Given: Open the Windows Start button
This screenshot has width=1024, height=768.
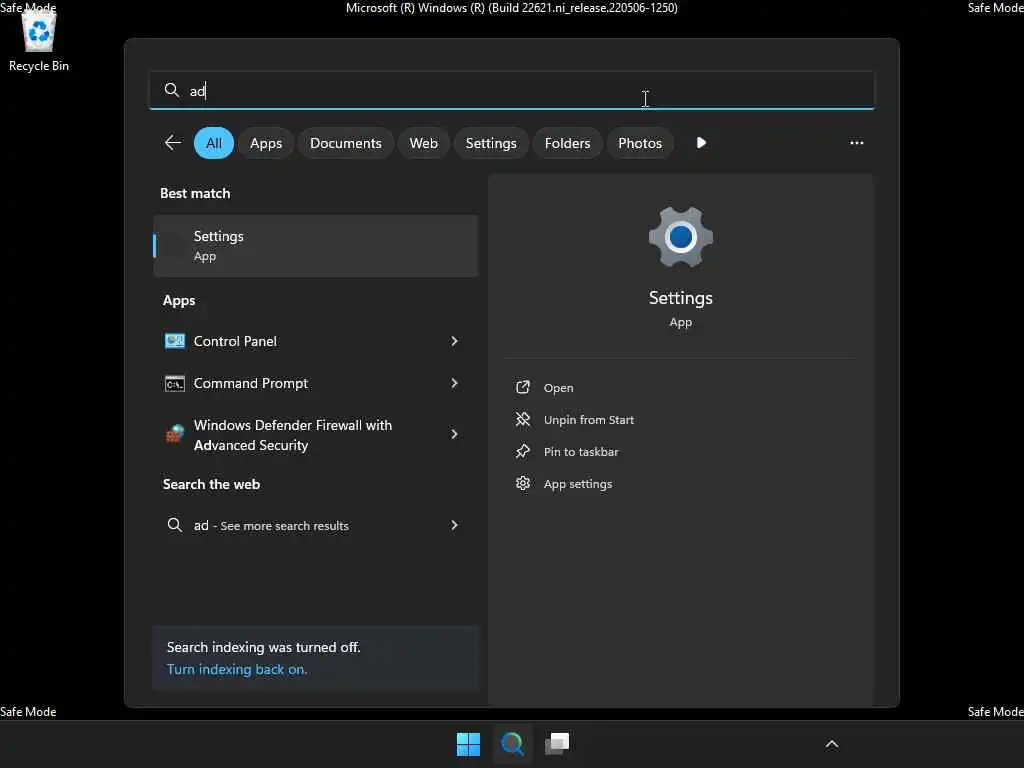Looking at the screenshot, I should pyautogui.click(x=468, y=744).
